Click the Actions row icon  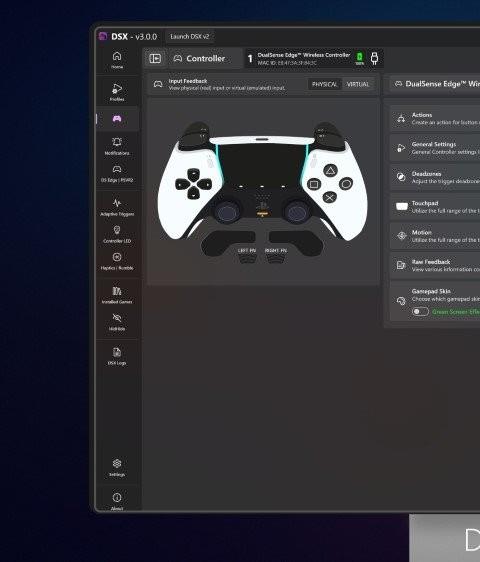click(x=401, y=118)
